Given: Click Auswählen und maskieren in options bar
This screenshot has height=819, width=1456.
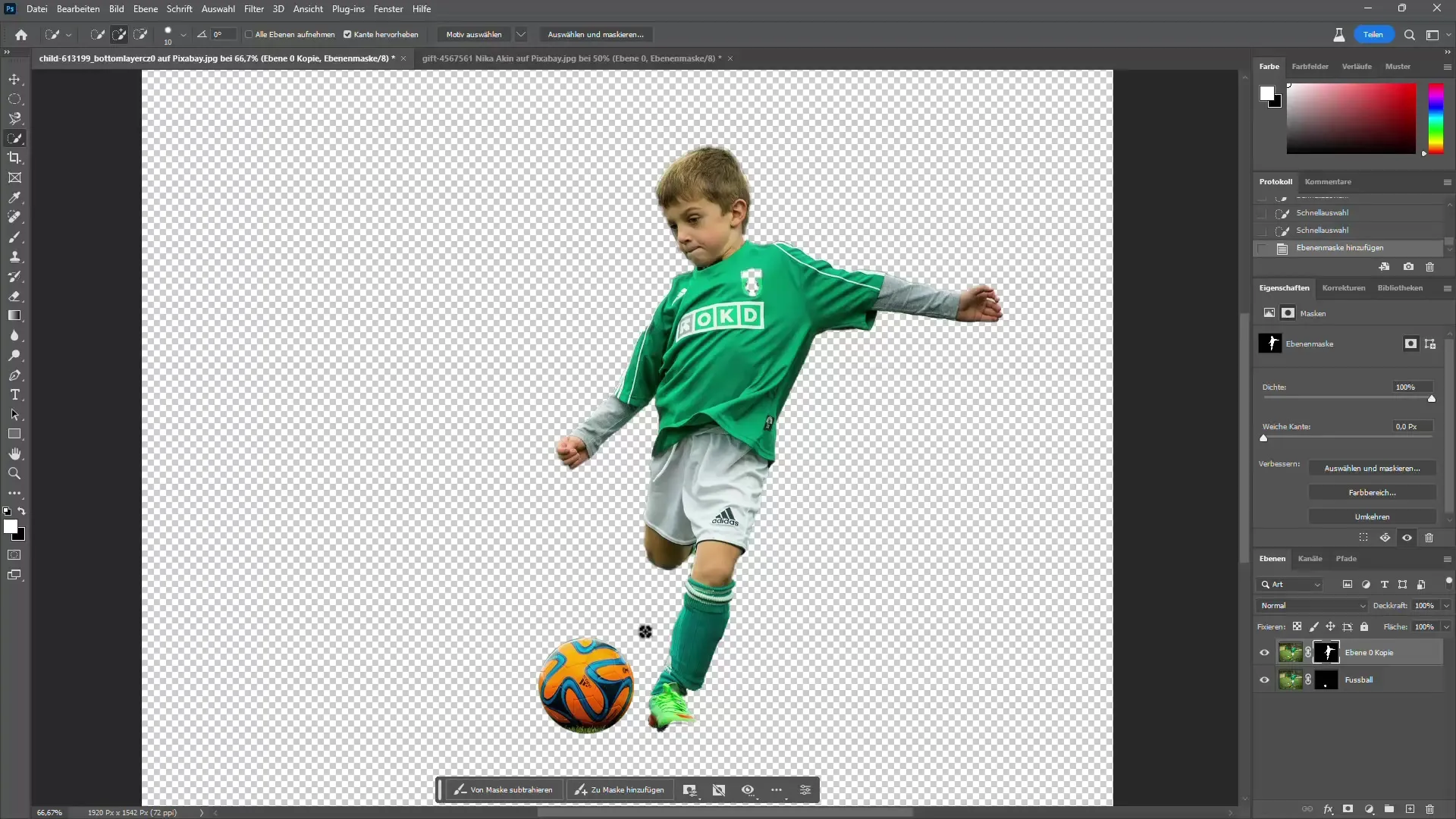Looking at the screenshot, I should (x=595, y=35).
